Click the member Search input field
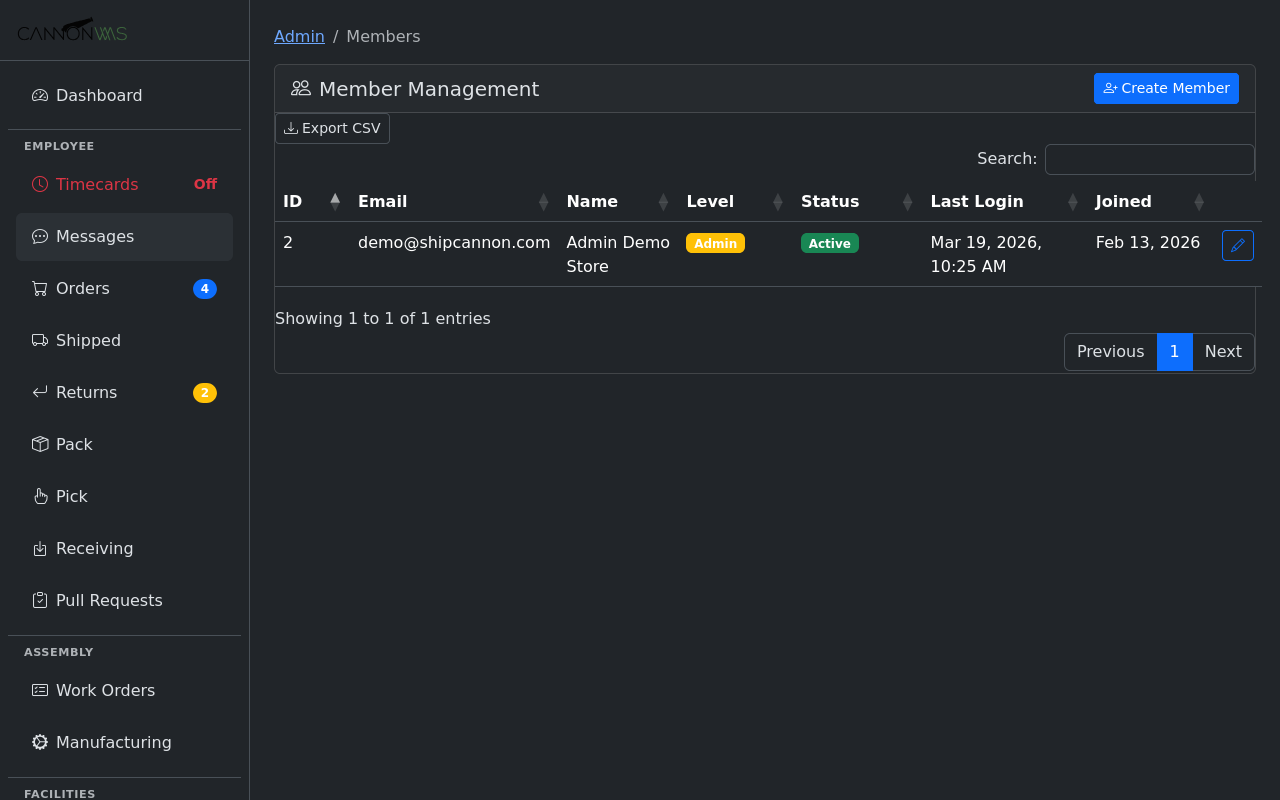Viewport: 1280px width, 800px height. [x=1149, y=159]
